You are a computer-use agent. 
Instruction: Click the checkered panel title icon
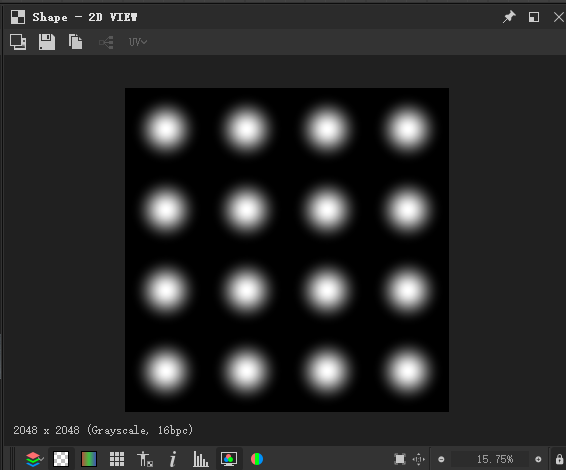pyautogui.click(x=18, y=17)
